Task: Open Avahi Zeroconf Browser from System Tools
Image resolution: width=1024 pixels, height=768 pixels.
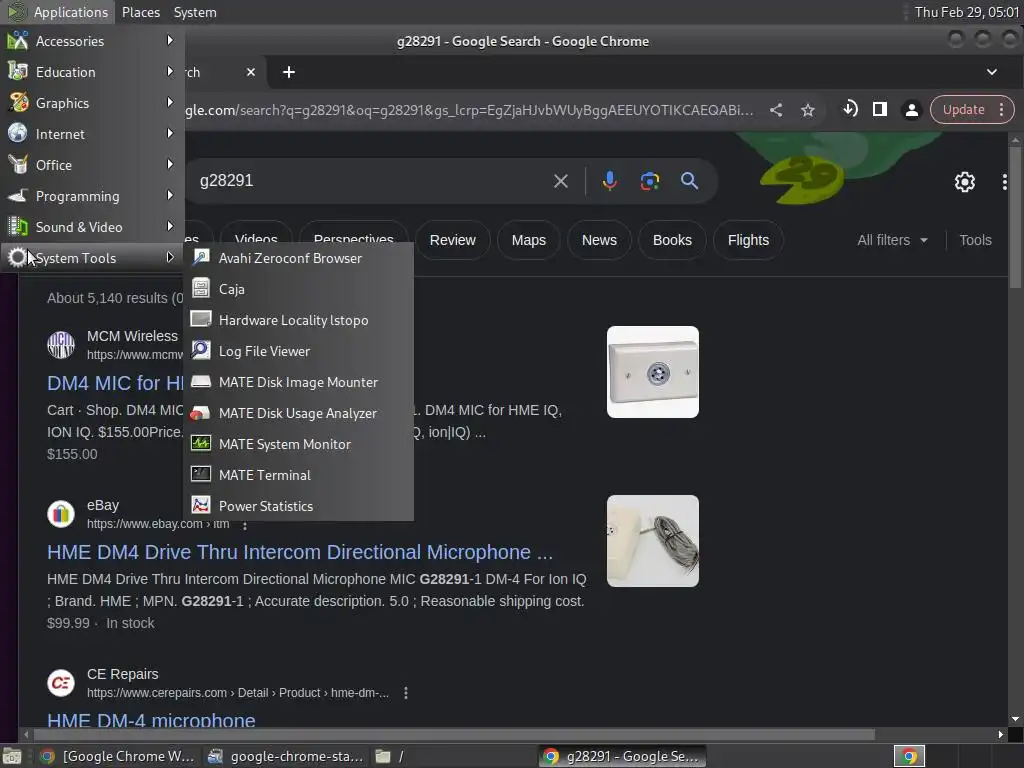Action: (x=298, y=258)
